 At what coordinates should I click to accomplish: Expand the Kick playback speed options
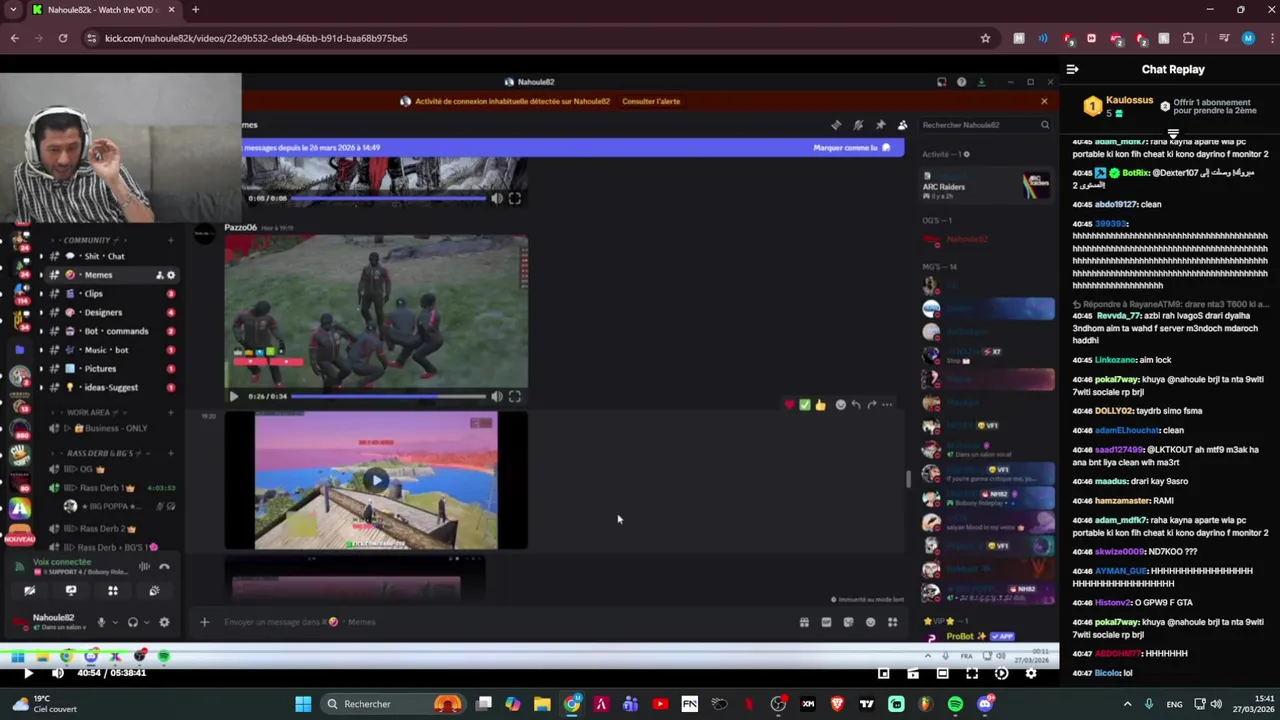[x=1001, y=674]
